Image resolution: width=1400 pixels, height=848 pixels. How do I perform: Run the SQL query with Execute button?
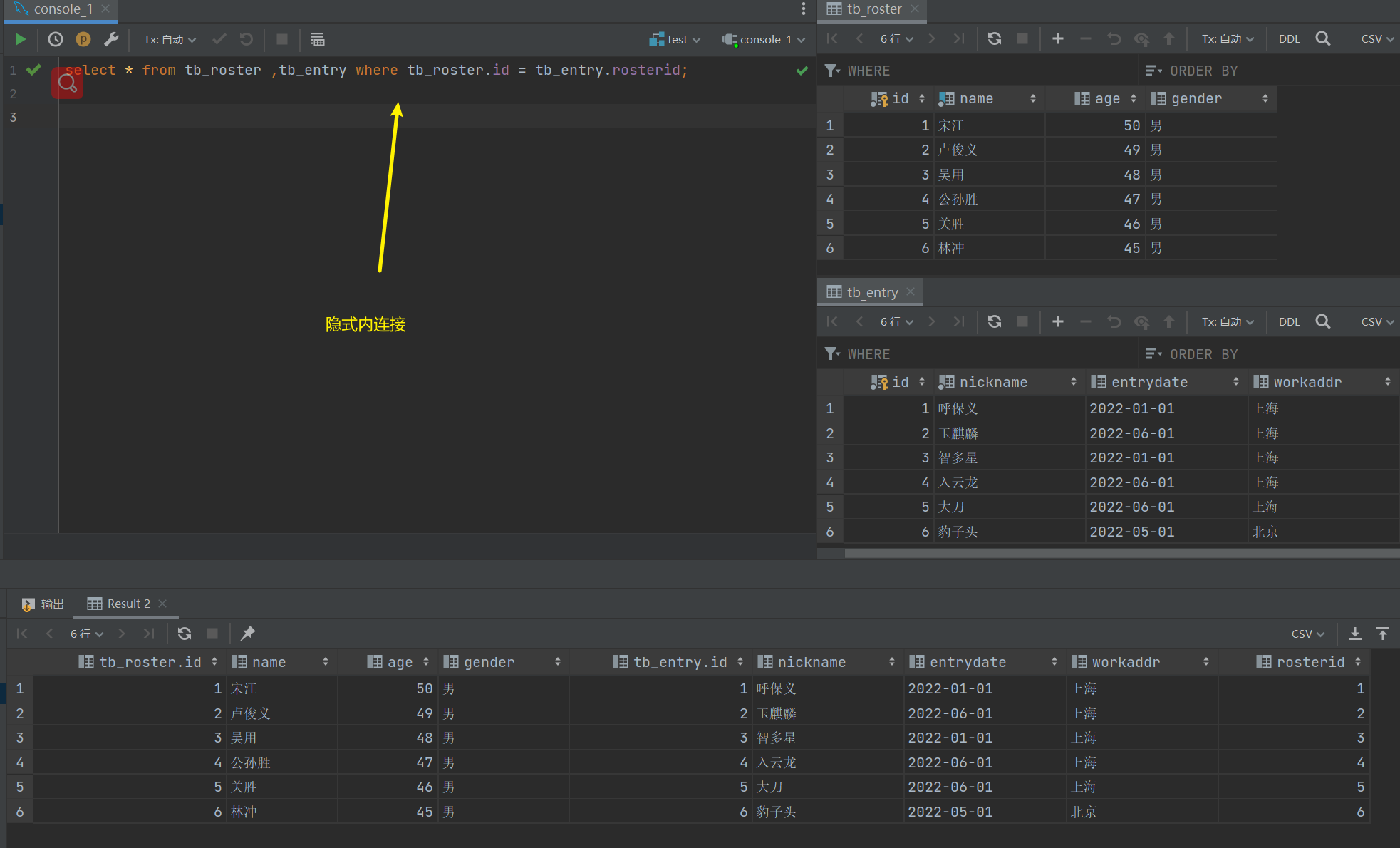(x=20, y=39)
